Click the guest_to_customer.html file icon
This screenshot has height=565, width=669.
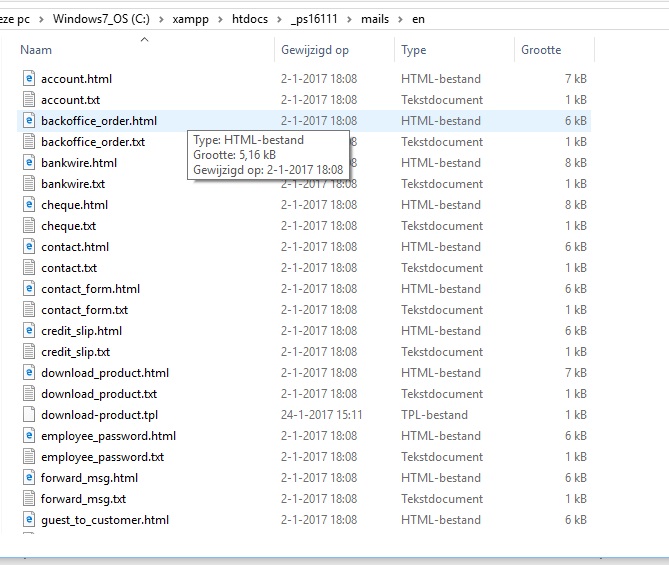(29, 519)
